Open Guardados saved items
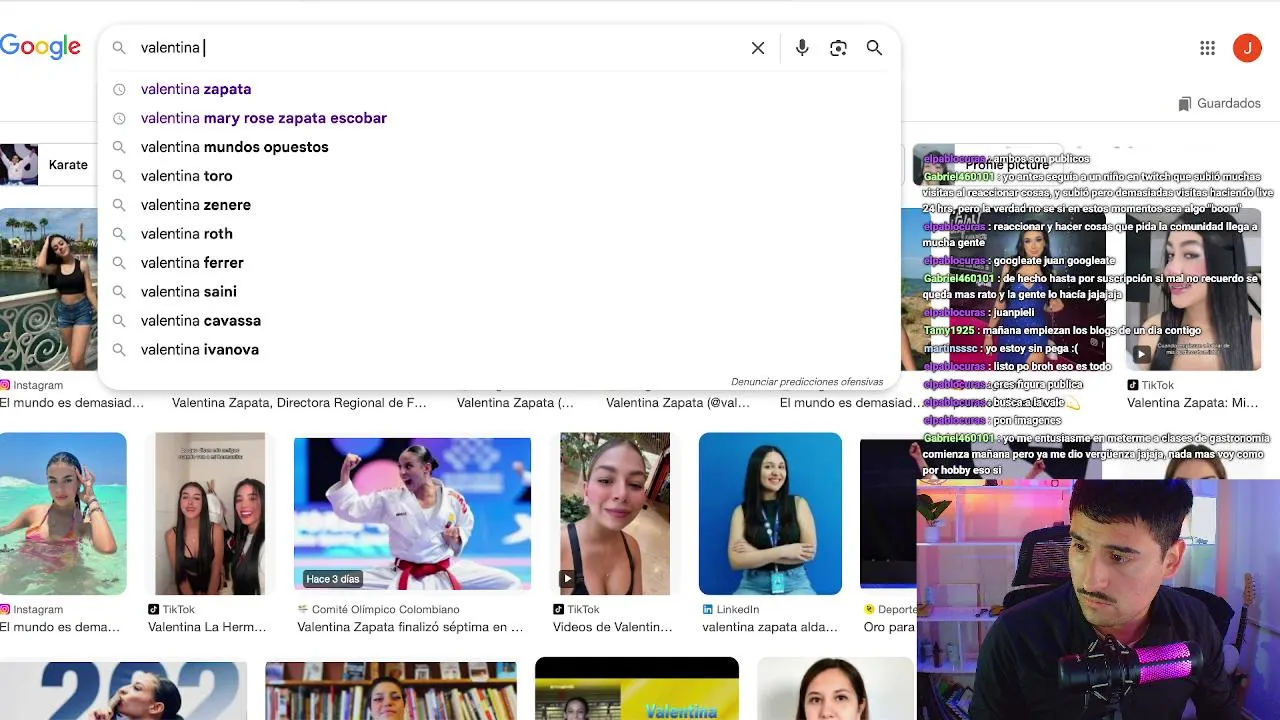The image size is (1280, 720). [1219, 103]
